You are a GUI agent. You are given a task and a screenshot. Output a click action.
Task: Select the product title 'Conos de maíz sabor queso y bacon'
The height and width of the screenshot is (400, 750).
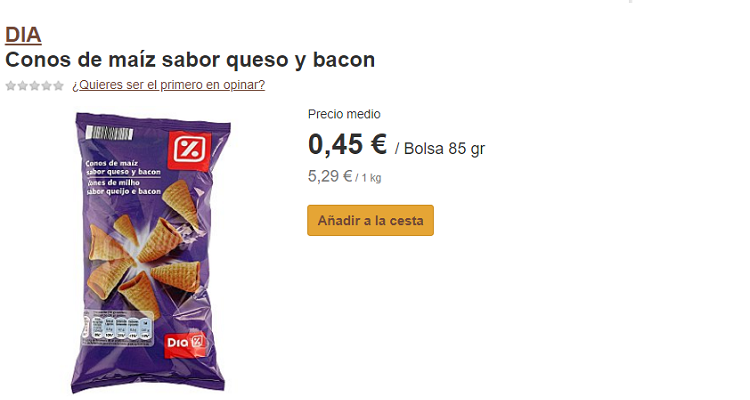pos(190,60)
